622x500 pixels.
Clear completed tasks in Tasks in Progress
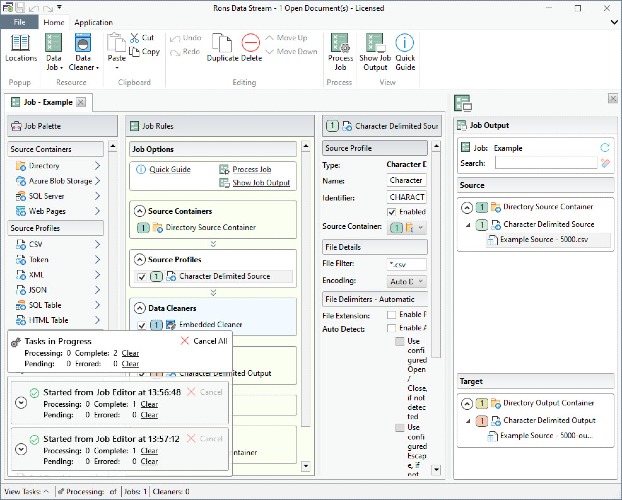[130, 353]
